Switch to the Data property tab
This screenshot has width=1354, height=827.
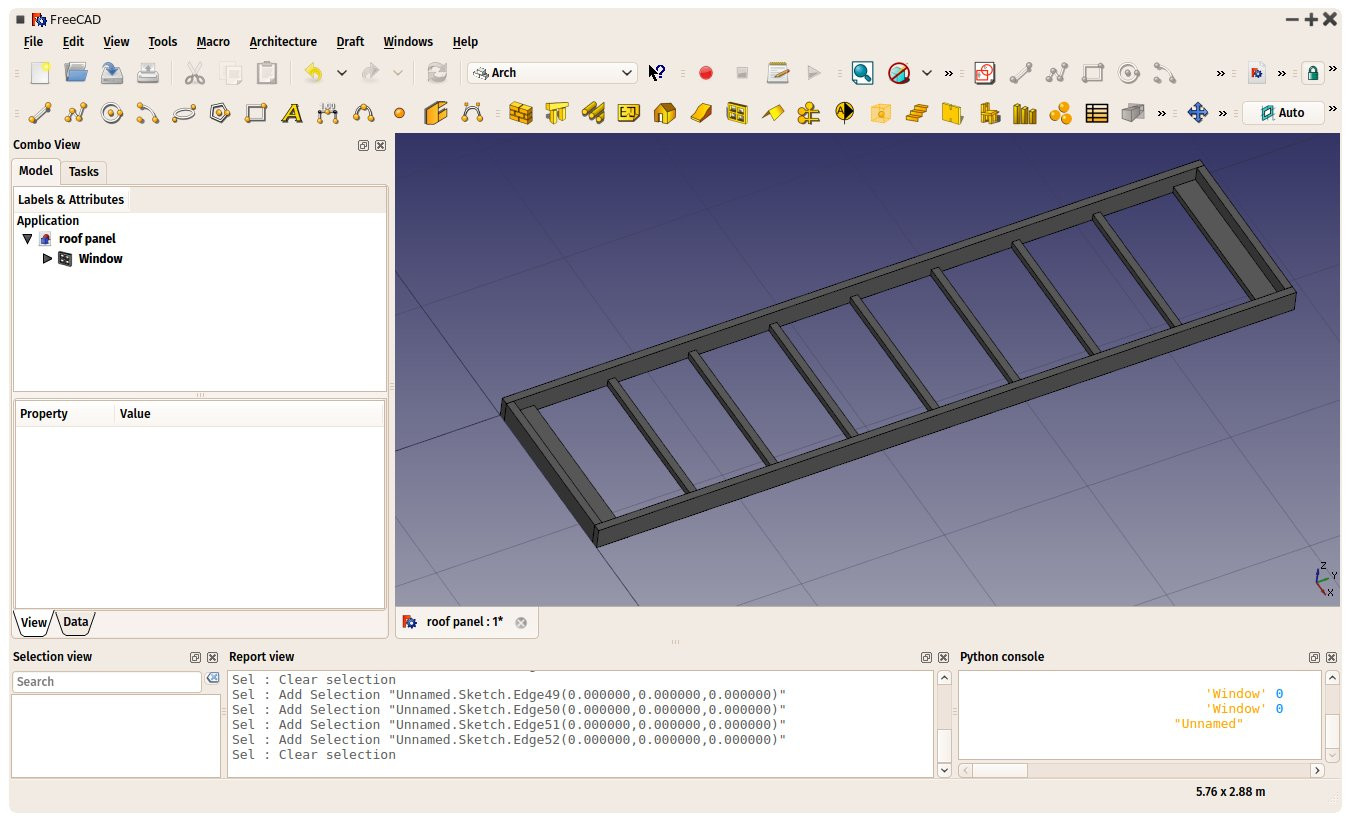click(76, 622)
